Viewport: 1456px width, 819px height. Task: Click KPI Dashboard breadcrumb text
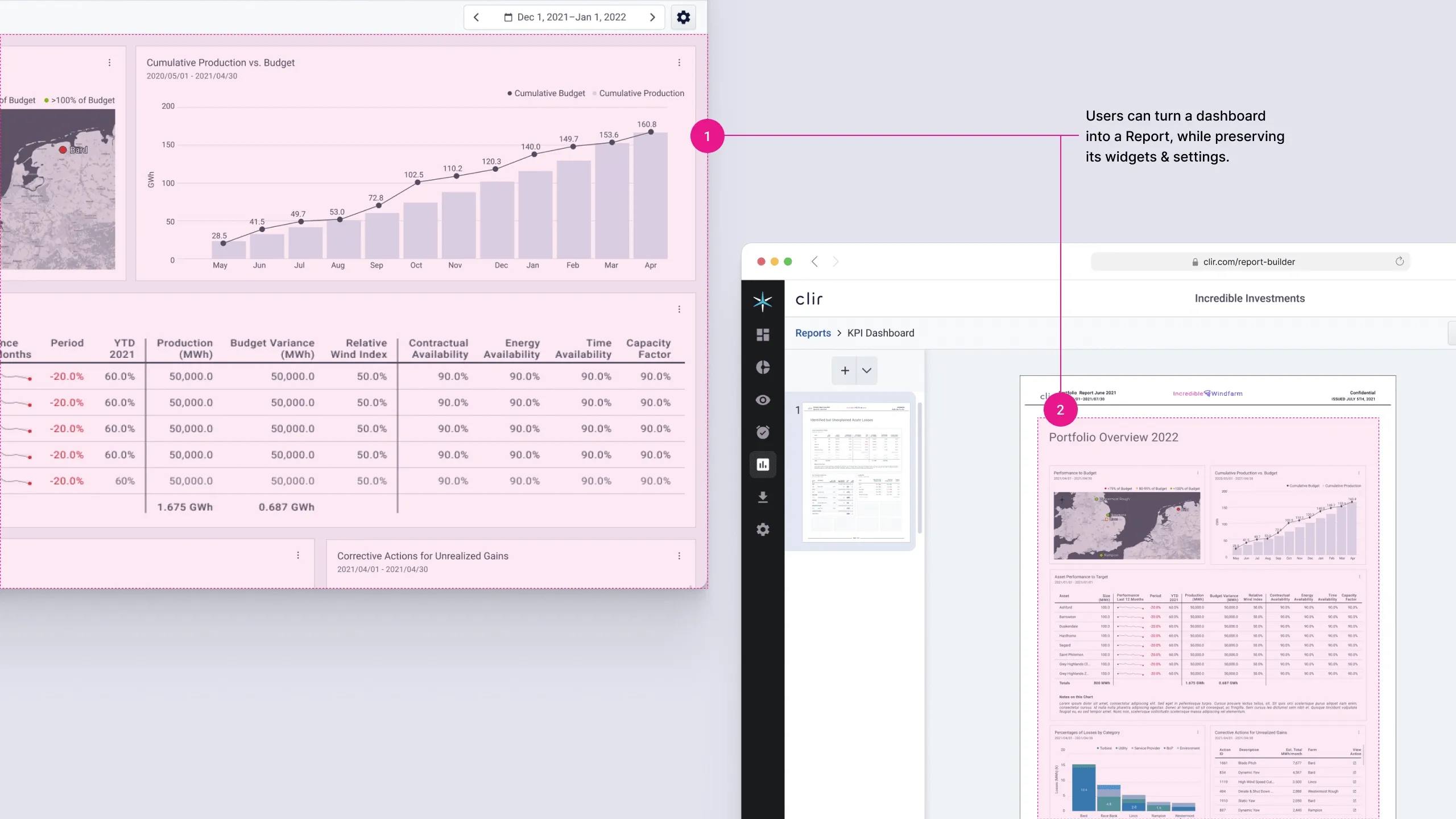tap(881, 333)
